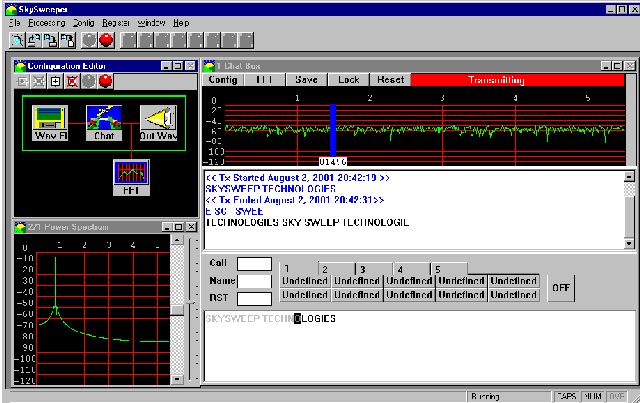Open the Window menu

[151, 23]
